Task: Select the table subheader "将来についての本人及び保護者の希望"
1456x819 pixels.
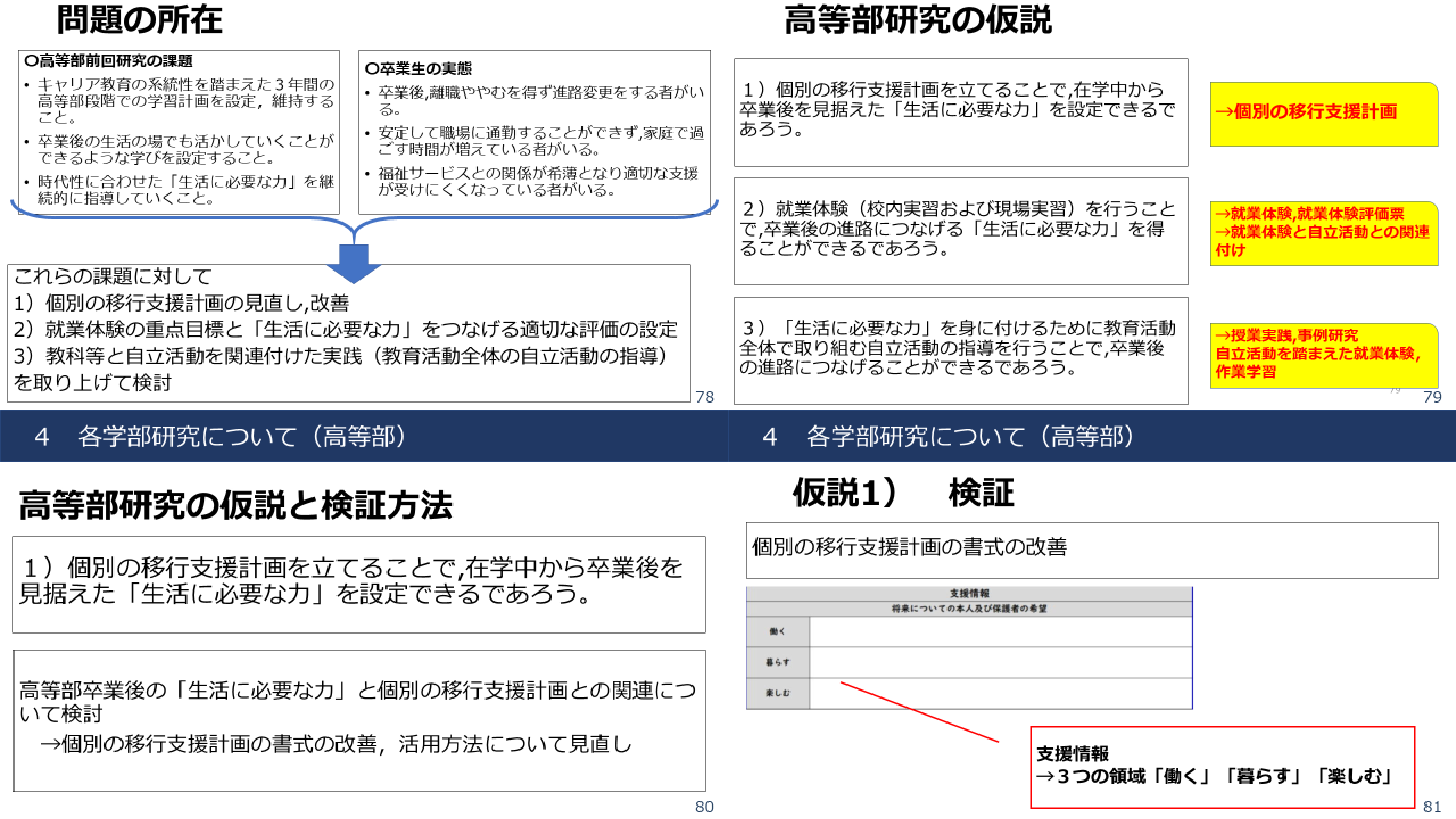Action: 969,609
